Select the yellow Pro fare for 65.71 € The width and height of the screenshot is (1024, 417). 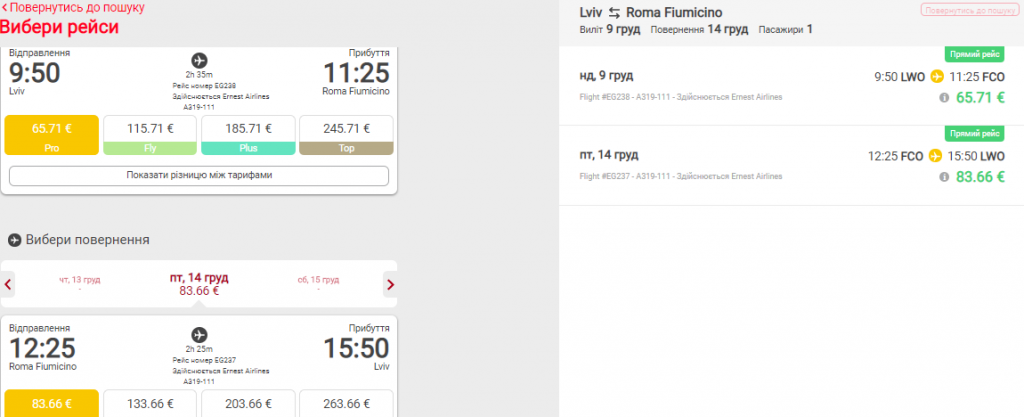pos(52,135)
